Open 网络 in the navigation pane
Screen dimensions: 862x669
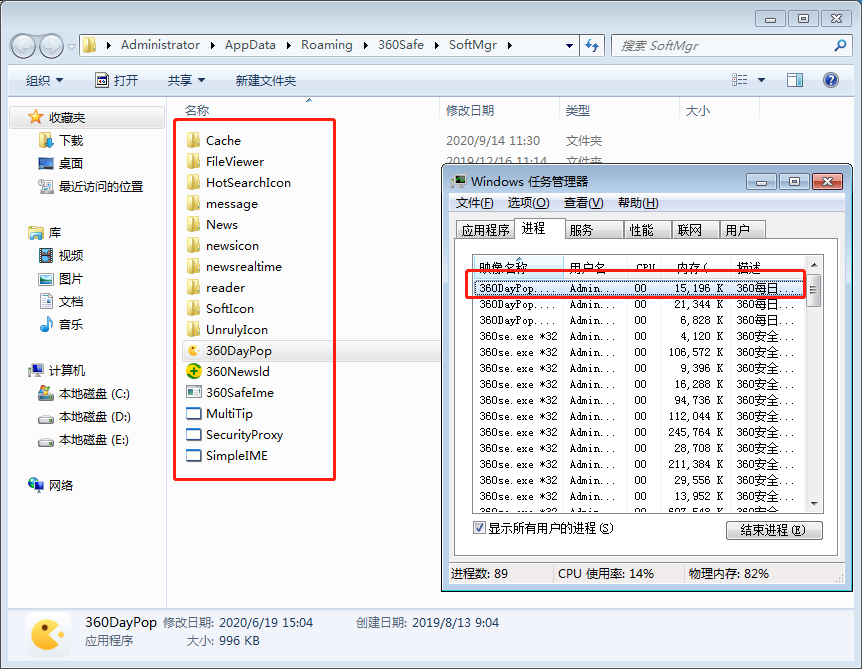click(60, 485)
